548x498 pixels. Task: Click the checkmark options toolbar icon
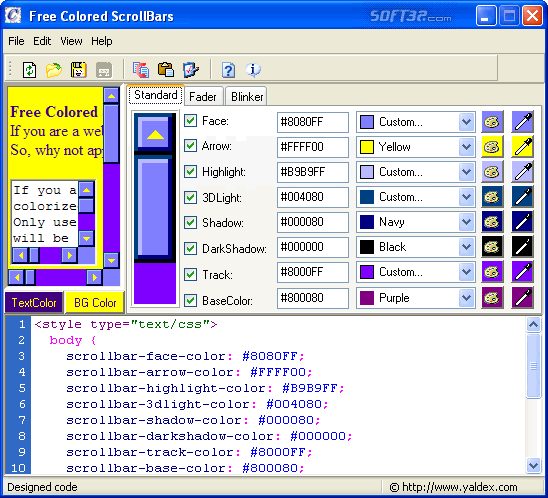tap(191, 70)
